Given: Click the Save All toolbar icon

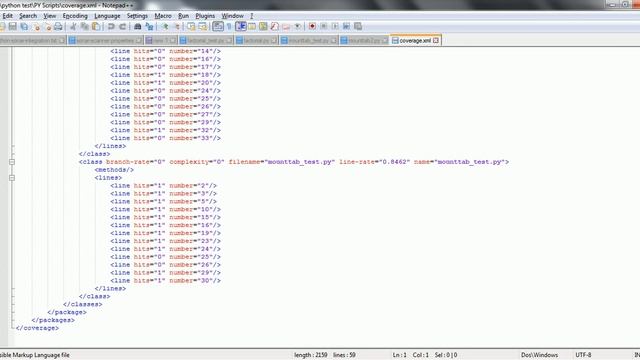Looking at the screenshot, I should [24, 27].
